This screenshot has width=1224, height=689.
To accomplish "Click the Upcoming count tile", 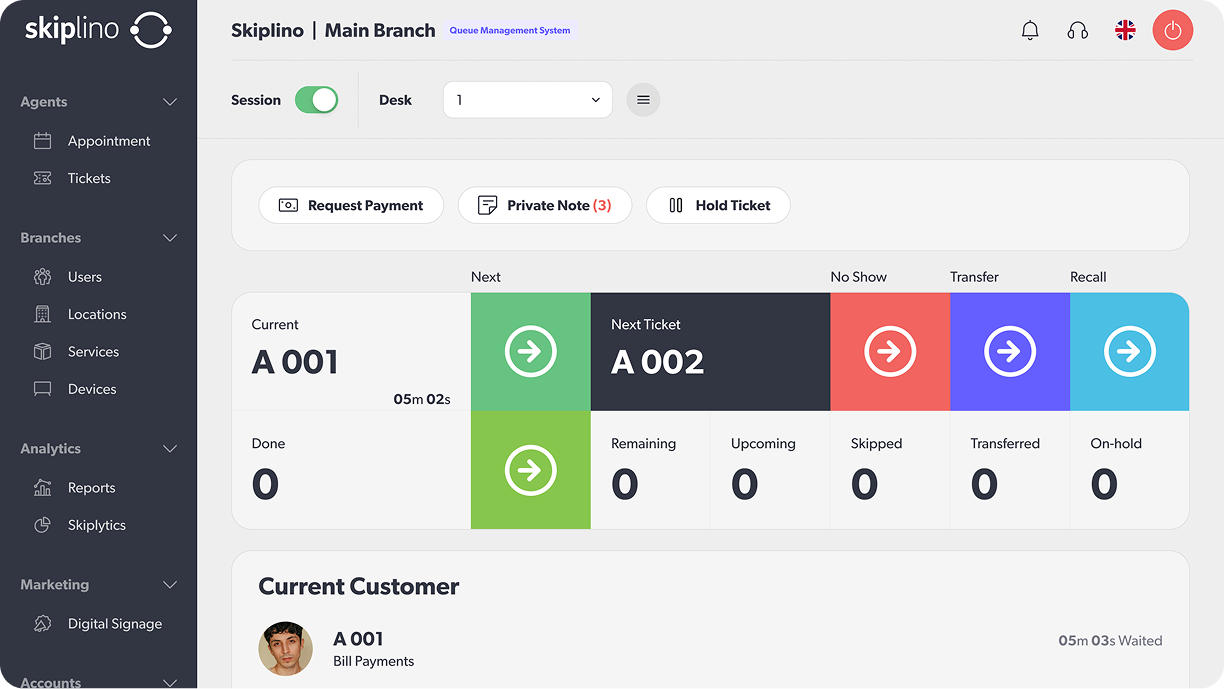I will coord(770,470).
